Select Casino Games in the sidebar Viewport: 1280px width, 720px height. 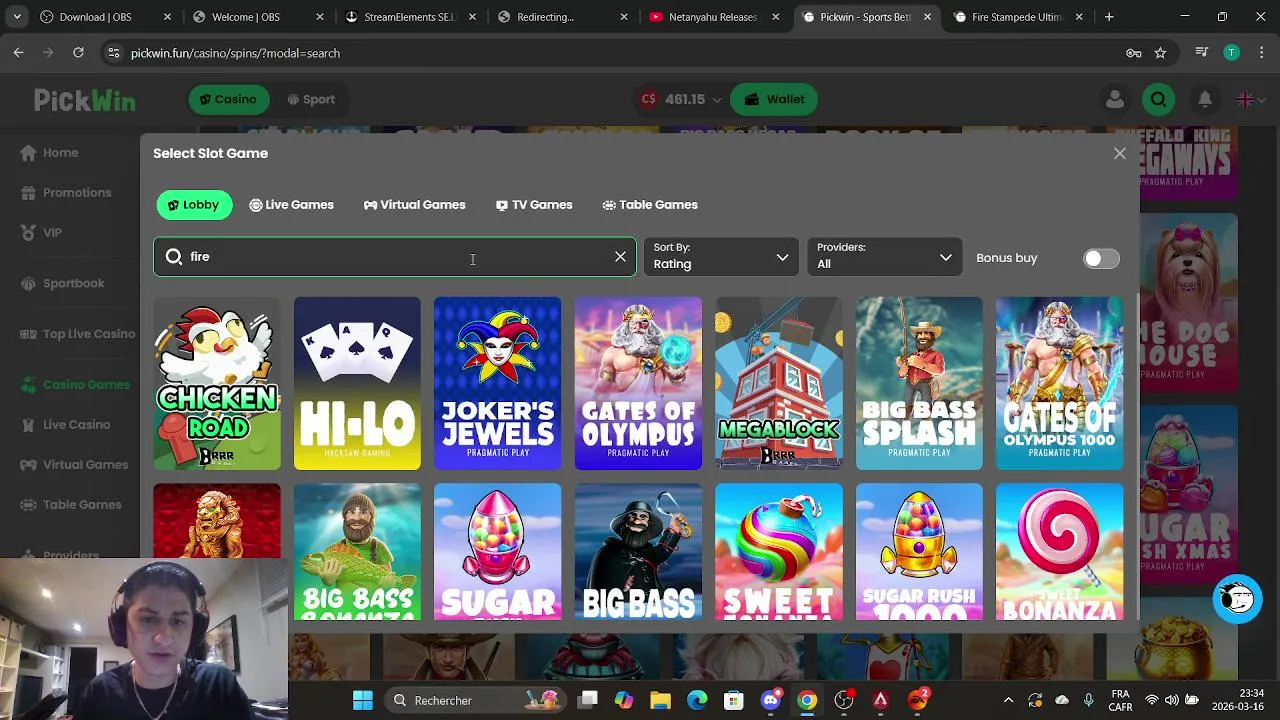(75, 384)
